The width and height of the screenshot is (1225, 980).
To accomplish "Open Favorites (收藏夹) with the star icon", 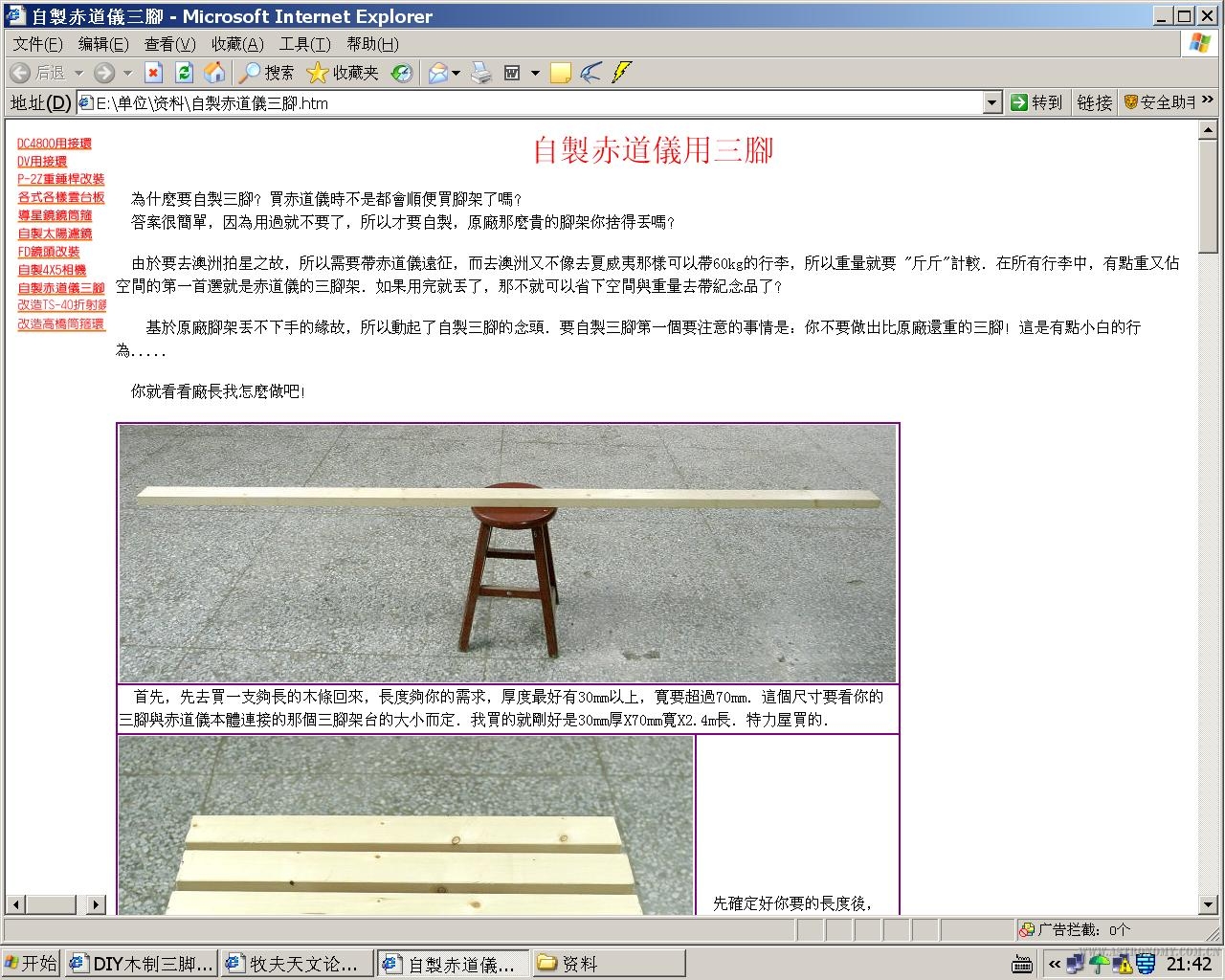I will [x=343, y=73].
